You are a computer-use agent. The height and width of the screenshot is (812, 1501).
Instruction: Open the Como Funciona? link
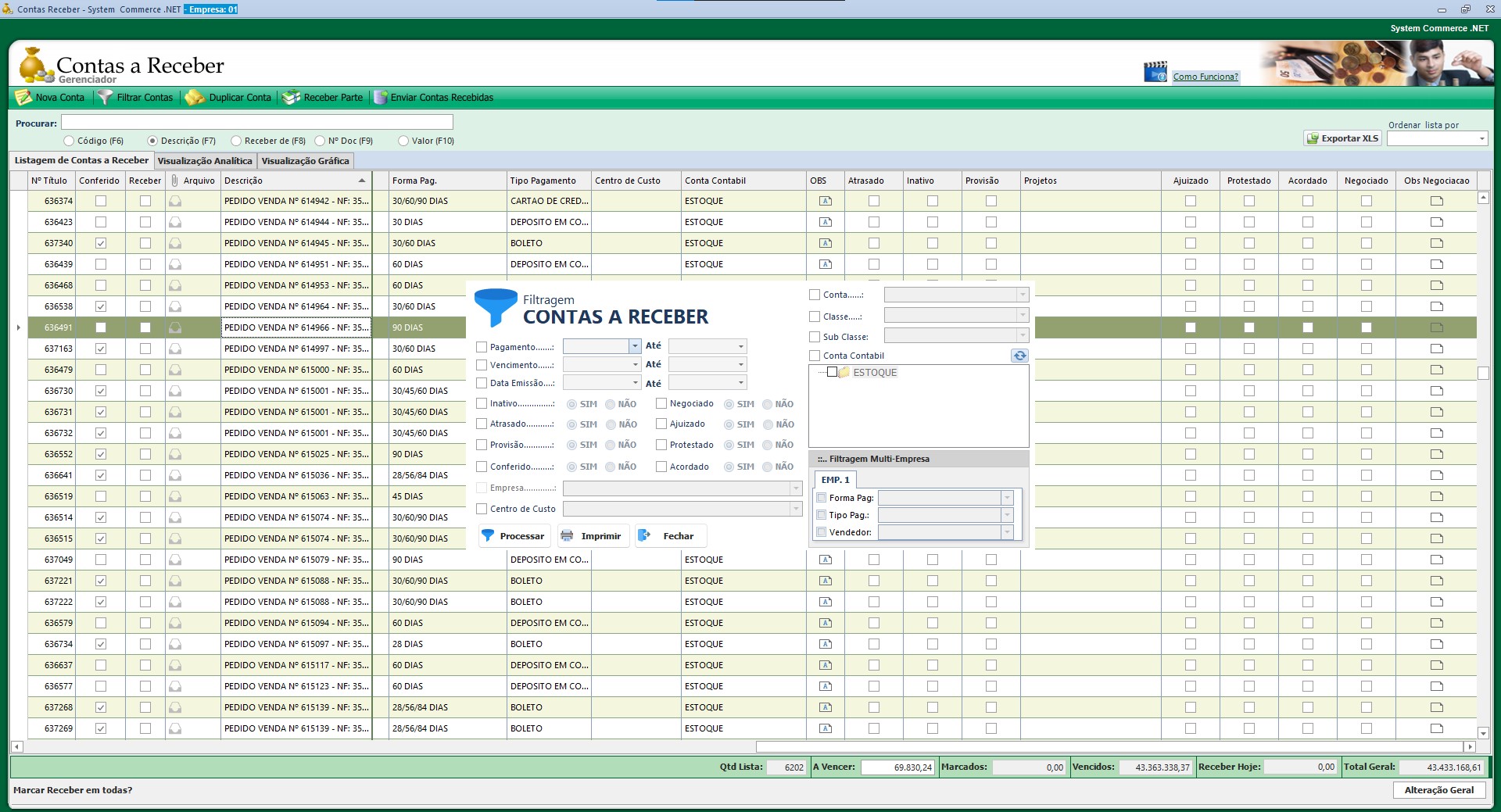pos(1205,77)
